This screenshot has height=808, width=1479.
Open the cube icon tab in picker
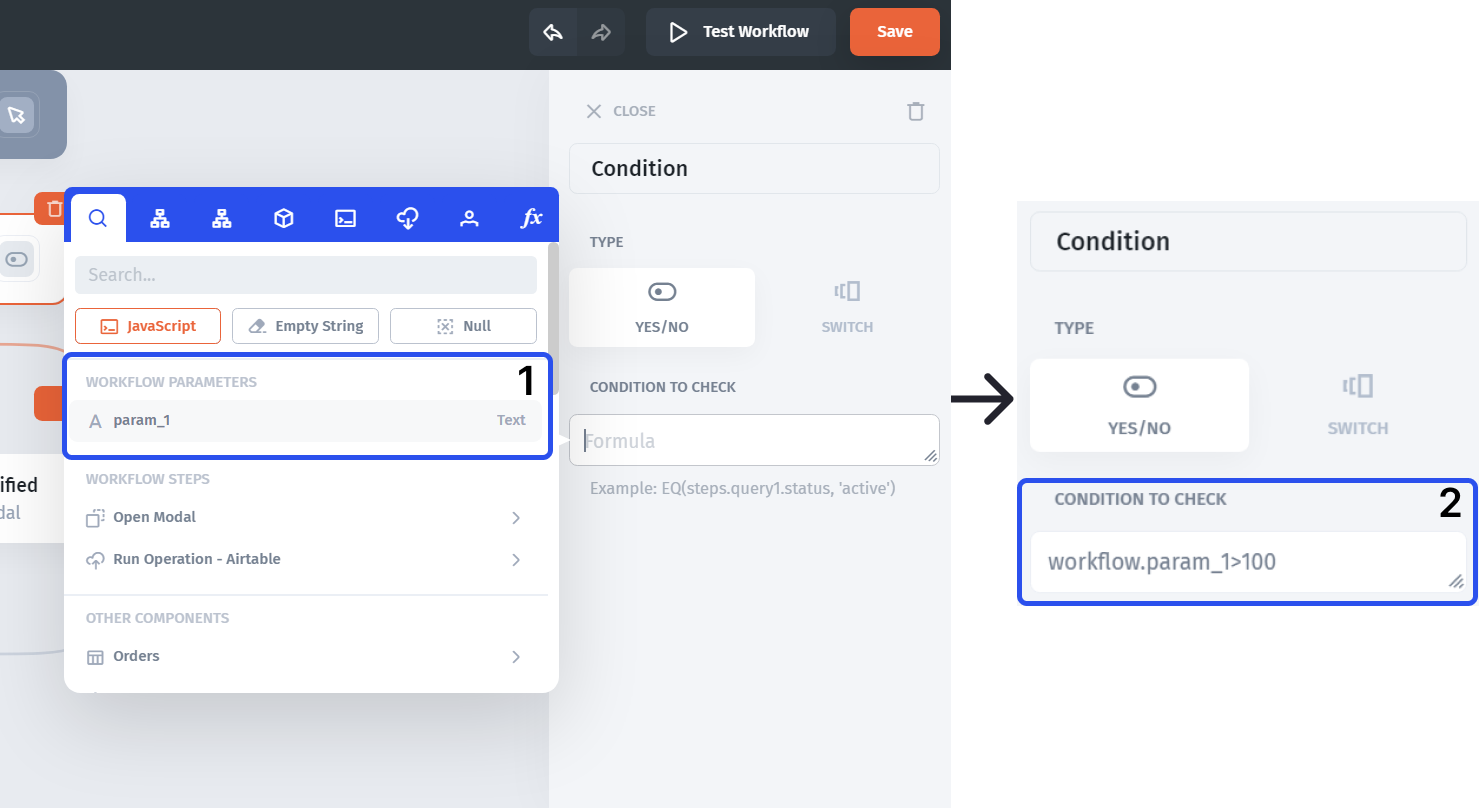point(284,218)
